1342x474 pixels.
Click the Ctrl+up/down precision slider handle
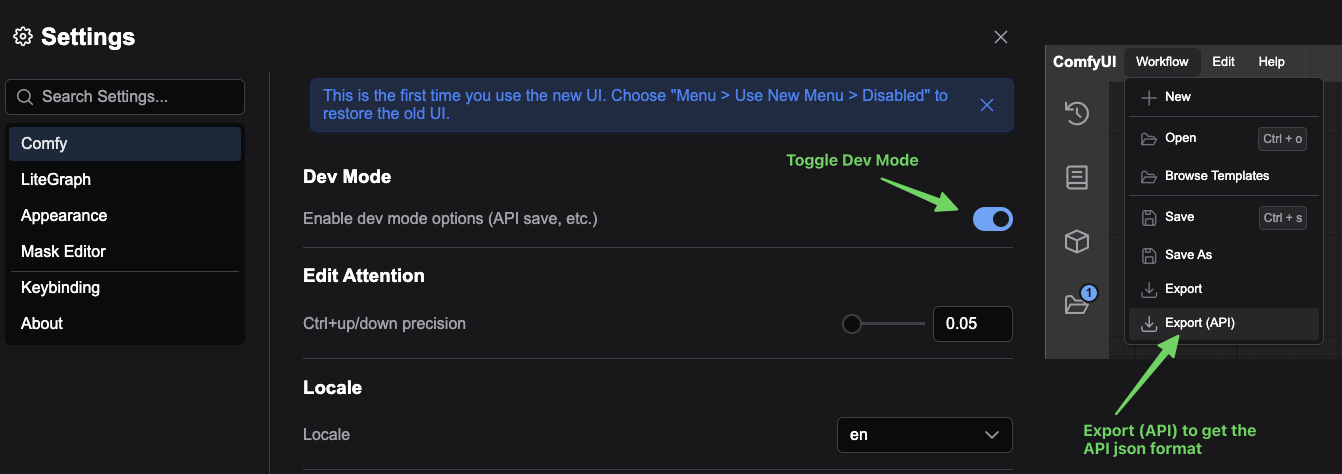852,324
